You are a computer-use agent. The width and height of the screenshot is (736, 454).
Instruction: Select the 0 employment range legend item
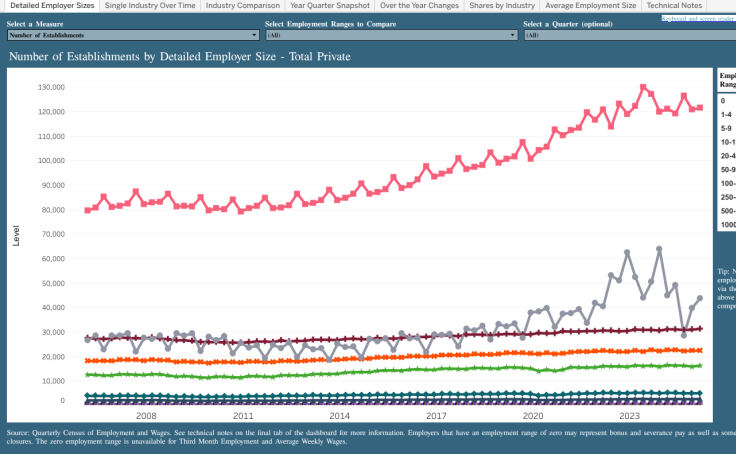pyautogui.click(x=722, y=101)
